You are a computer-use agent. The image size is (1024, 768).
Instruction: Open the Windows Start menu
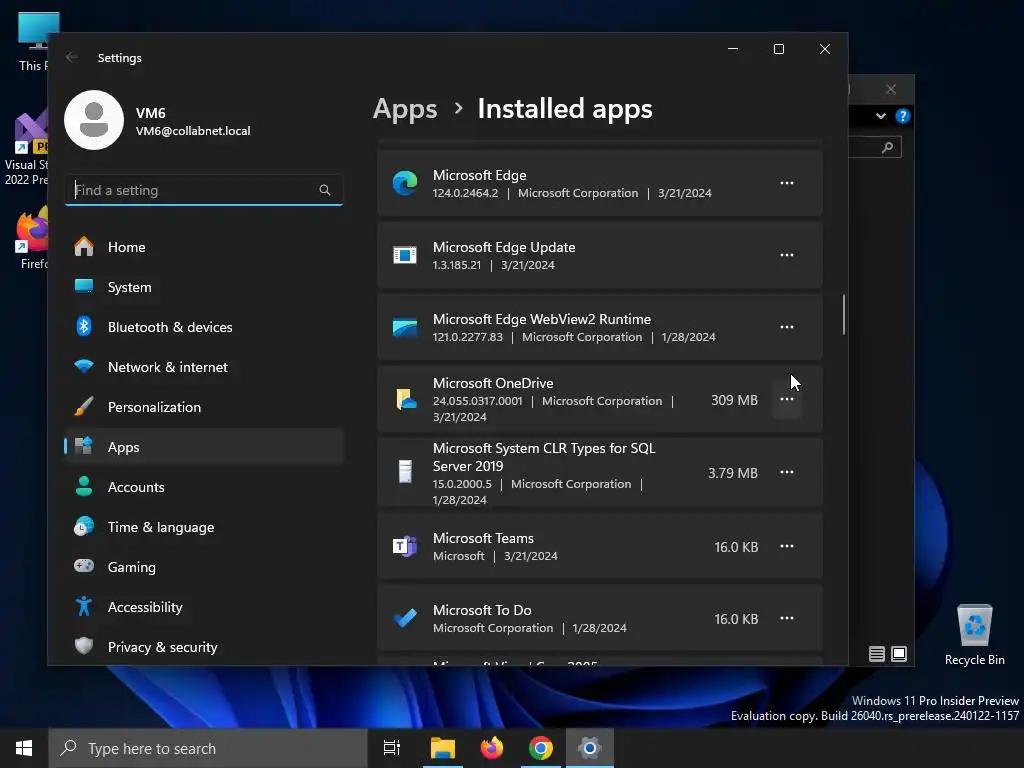tap(24, 748)
